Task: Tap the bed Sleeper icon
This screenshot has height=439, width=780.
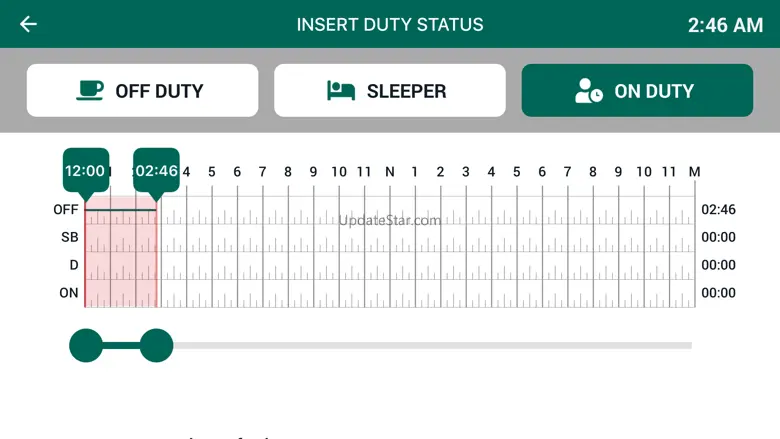Action: [x=341, y=90]
